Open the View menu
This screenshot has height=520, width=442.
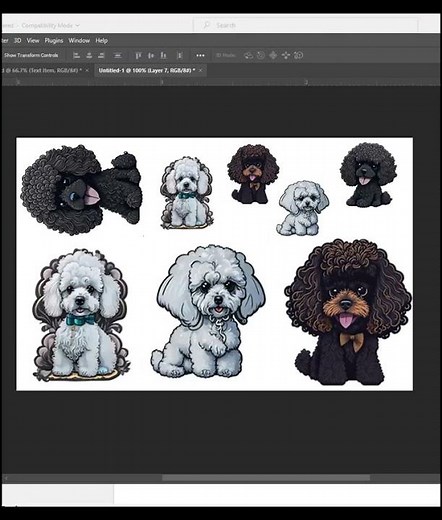(x=33, y=40)
